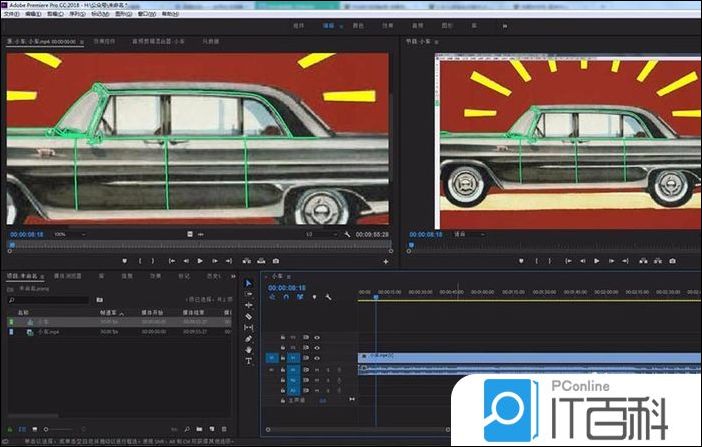
Task: Select the Ripple Edit tool
Action: 249,305
